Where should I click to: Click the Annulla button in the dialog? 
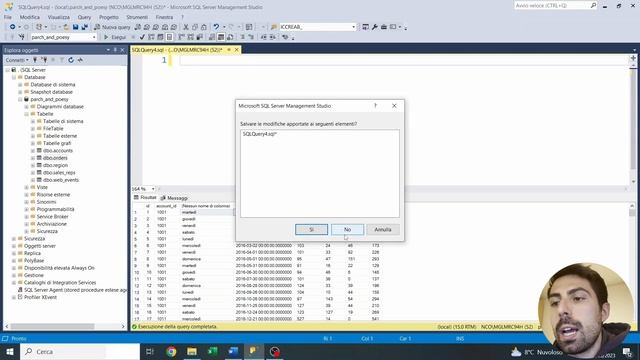[383, 229]
